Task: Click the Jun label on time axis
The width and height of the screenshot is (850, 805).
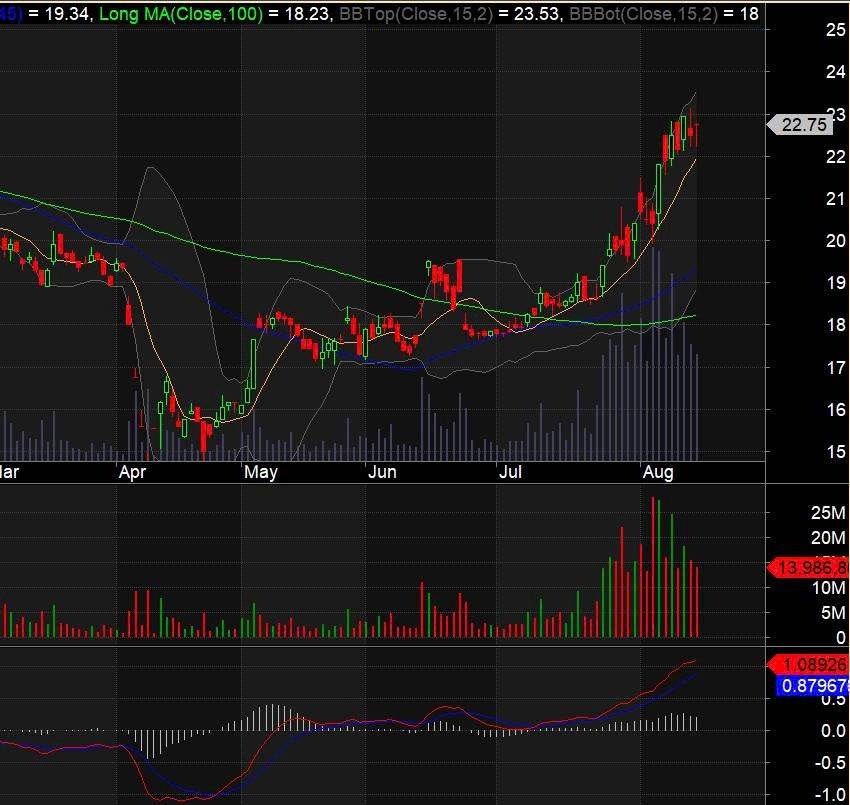Action: (x=382, y=472)
